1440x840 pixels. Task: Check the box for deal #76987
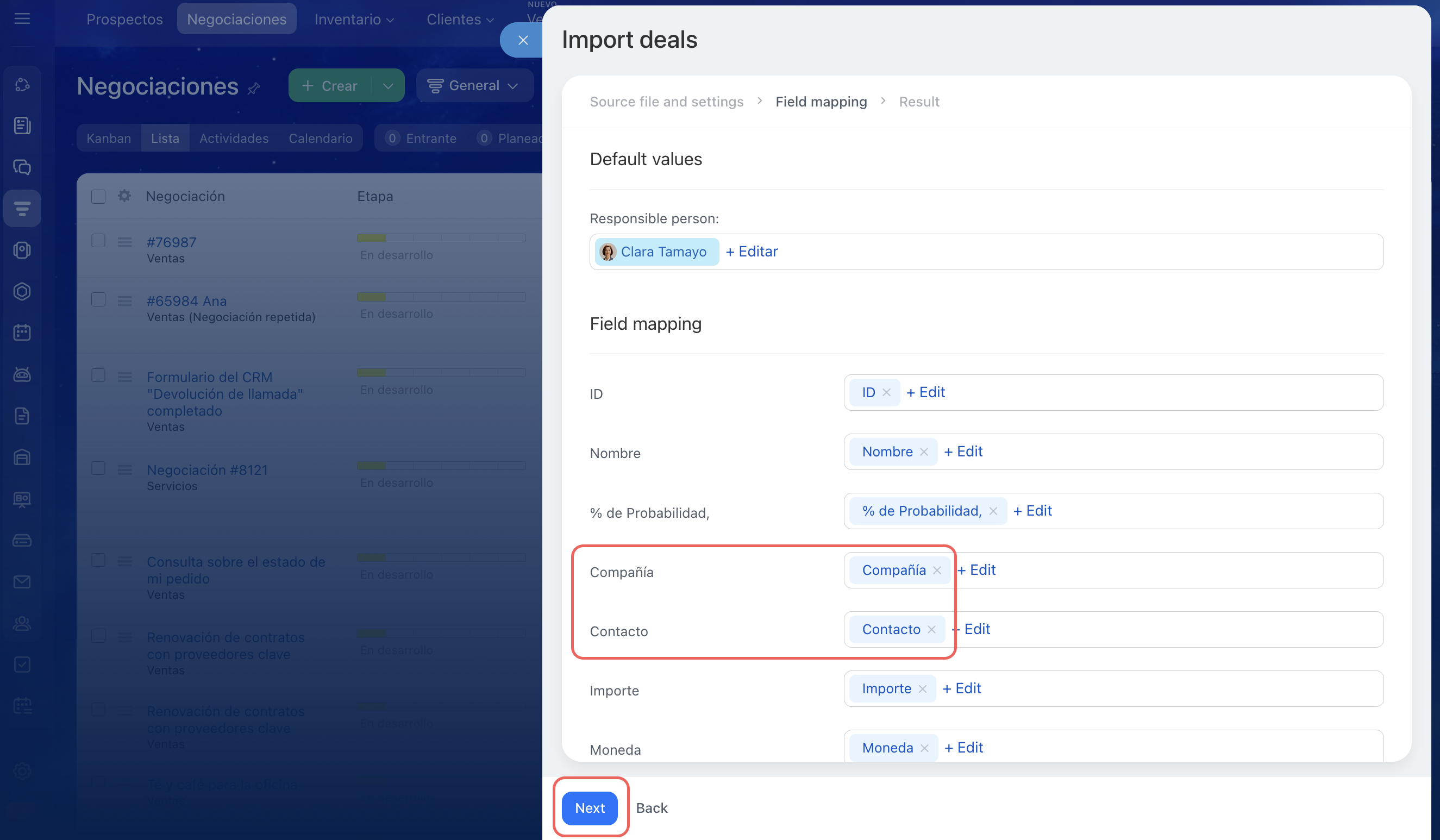98,241
